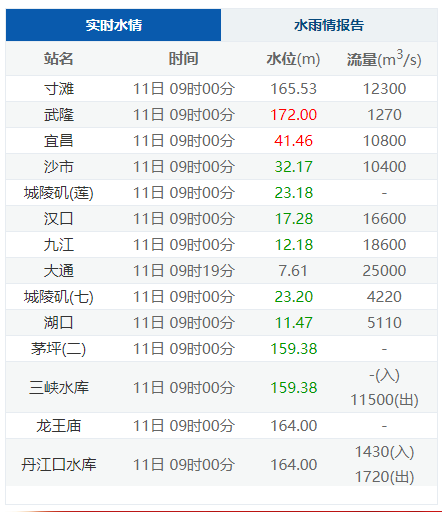Image resolution: width=442 pixels, height=512 pixels.
Task: Switch to the 实时水情 tab
Action: tap(113, 25)
